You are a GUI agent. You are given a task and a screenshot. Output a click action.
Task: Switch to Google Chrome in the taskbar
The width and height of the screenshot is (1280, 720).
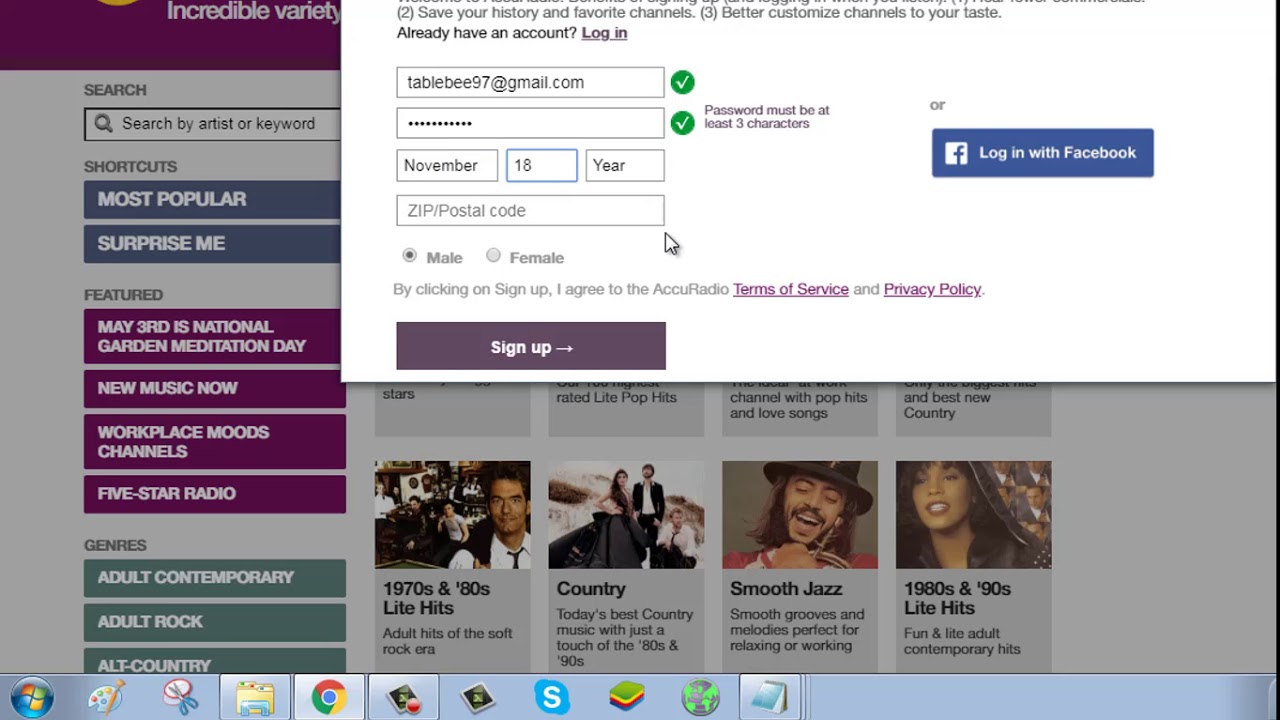328,697
